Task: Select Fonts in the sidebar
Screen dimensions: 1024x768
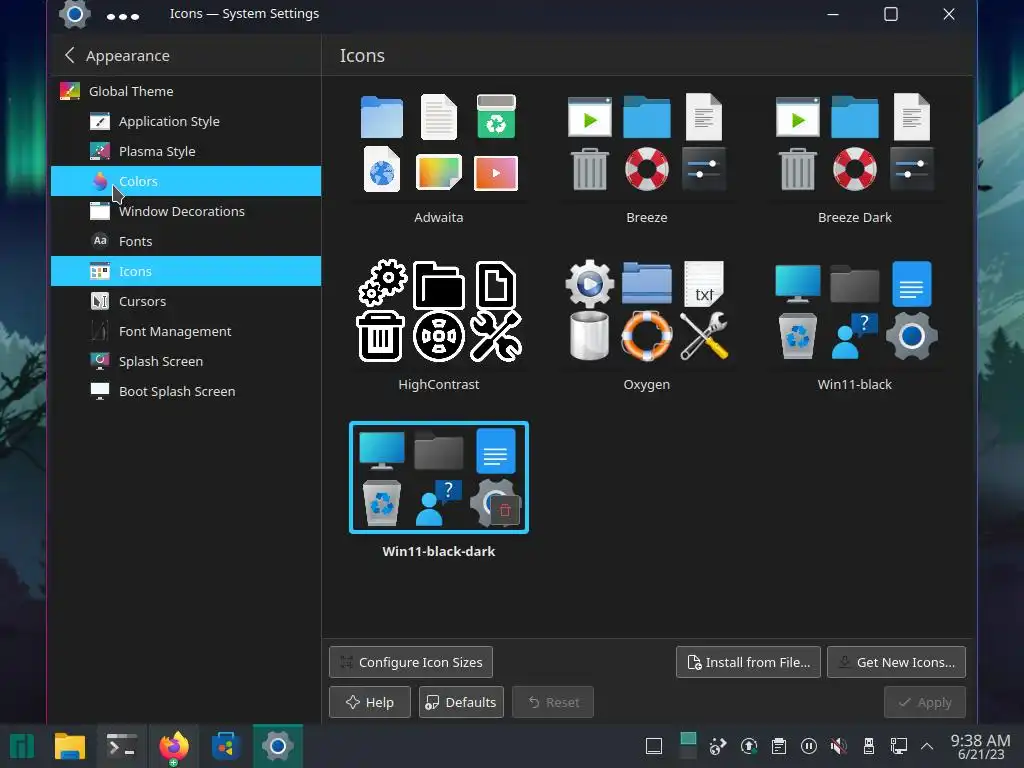Action: [x=186, y=241]
